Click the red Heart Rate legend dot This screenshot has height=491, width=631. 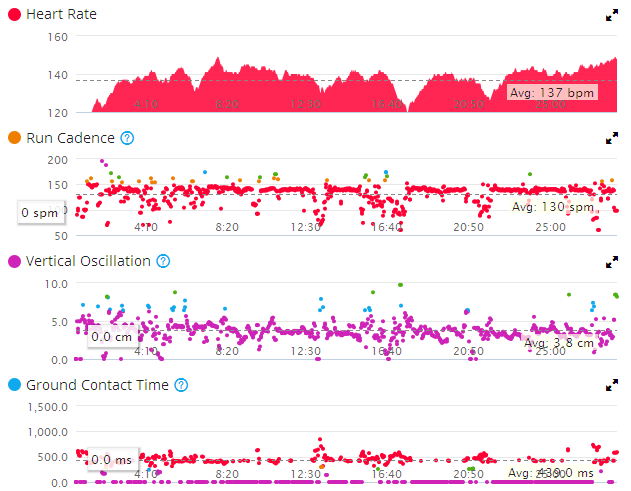[x=14, y=14]
